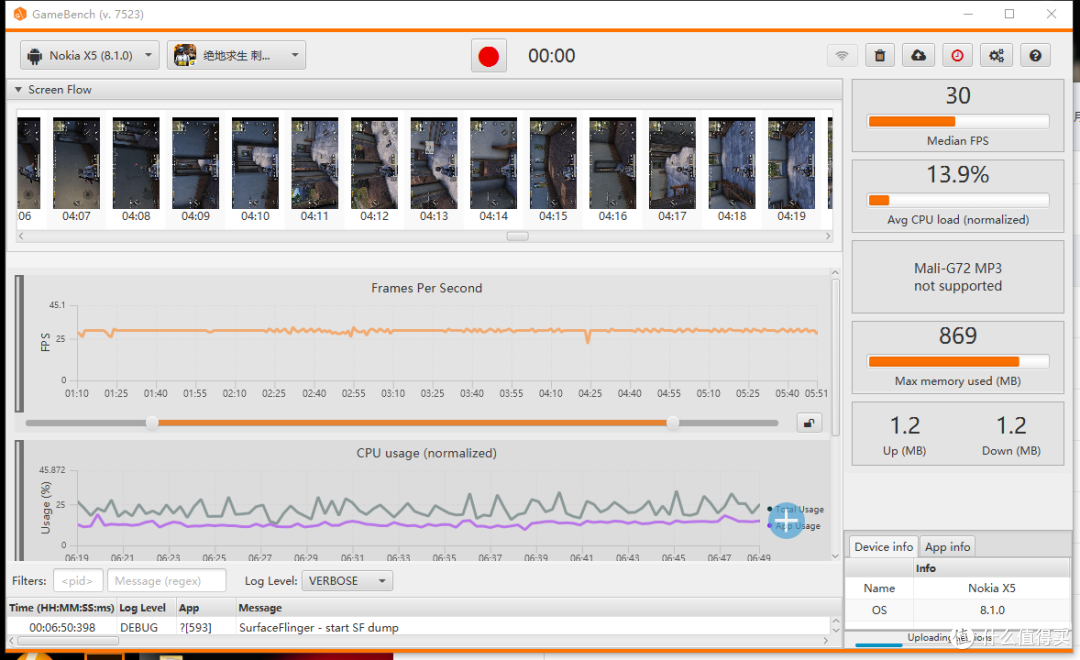Click the Time (HH:MM:SS:ms) column header

pos(61,608)
